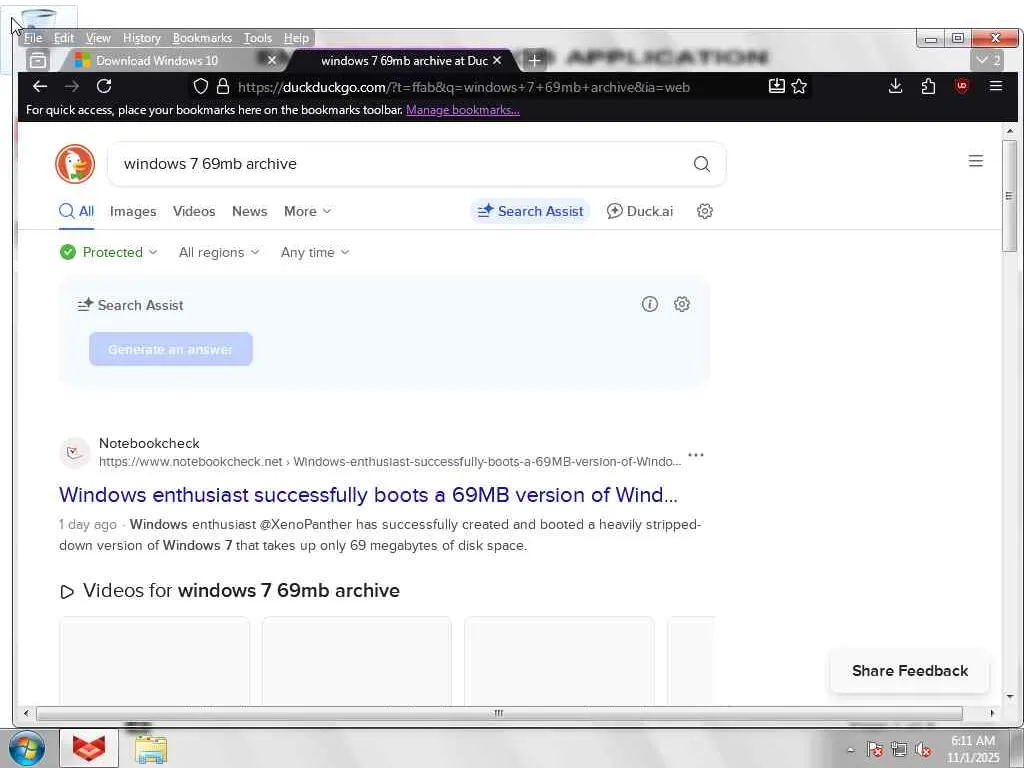This screenshot has width=1024, height=768.
Task: Open the History menu
Action: click(x=142, y=38)
